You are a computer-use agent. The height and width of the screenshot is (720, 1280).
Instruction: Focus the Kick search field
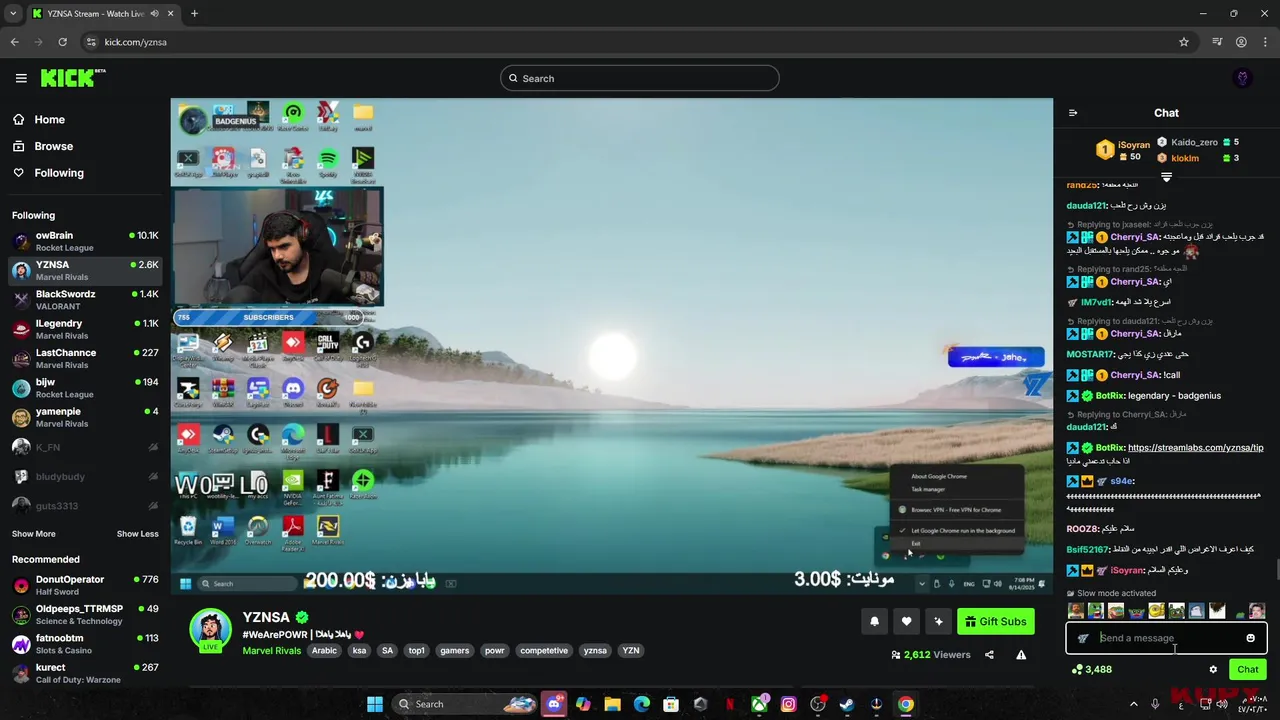point(640,78)
